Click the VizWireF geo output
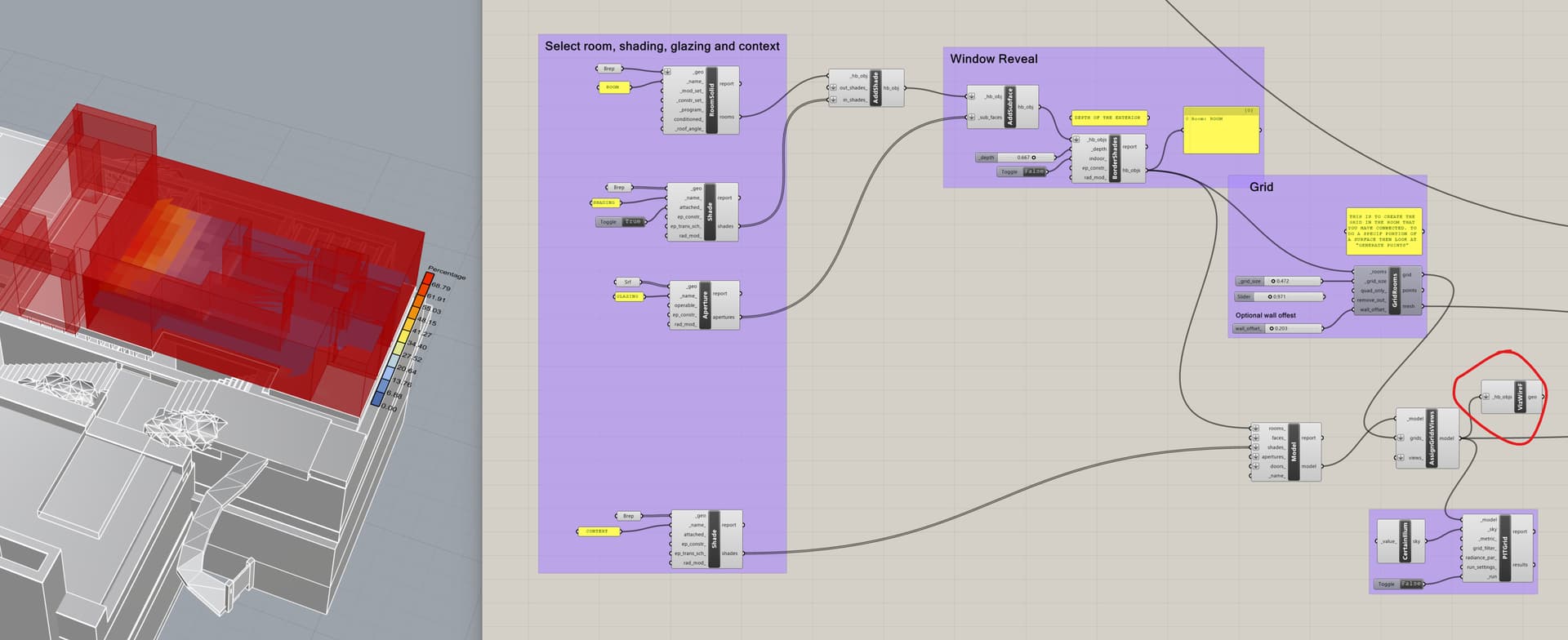Image resolution: width=1568 pixels, height=640 pixels. [1532, 398]
